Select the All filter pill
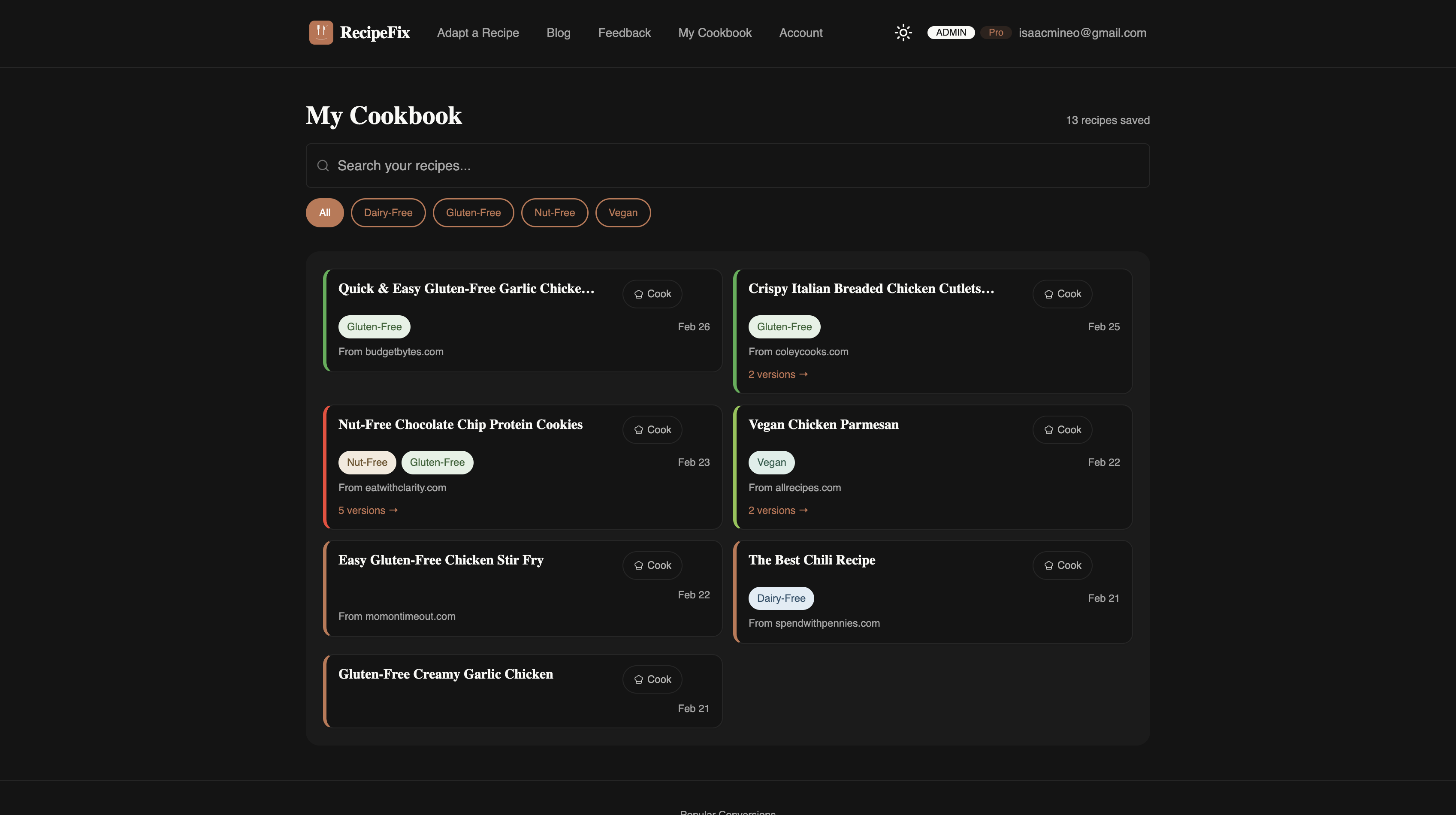This screenshot has height=815, width=1456. pos(324,212)
